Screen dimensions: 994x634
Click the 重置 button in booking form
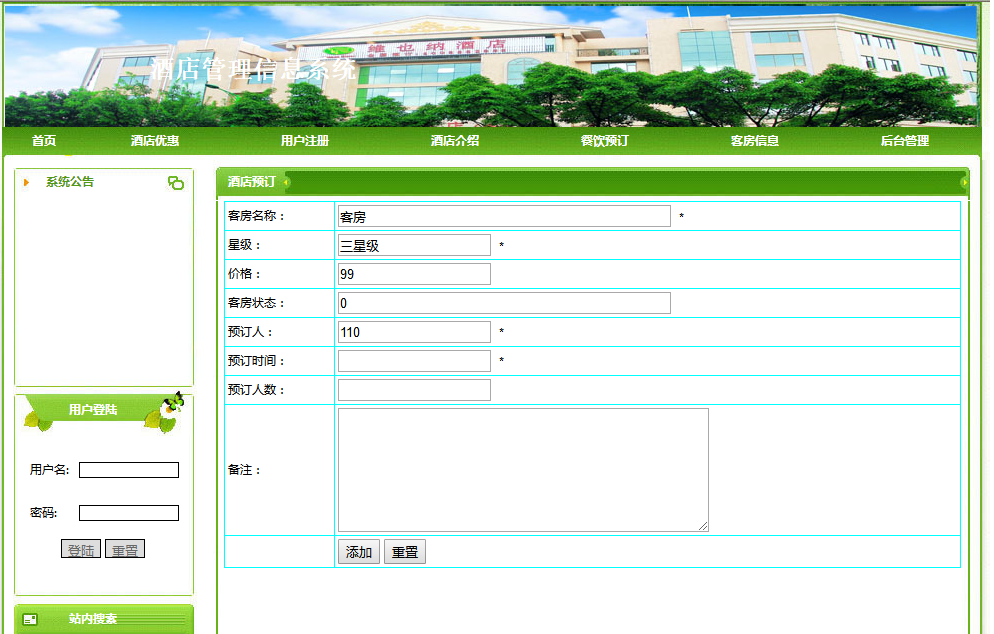click(404, 552)
